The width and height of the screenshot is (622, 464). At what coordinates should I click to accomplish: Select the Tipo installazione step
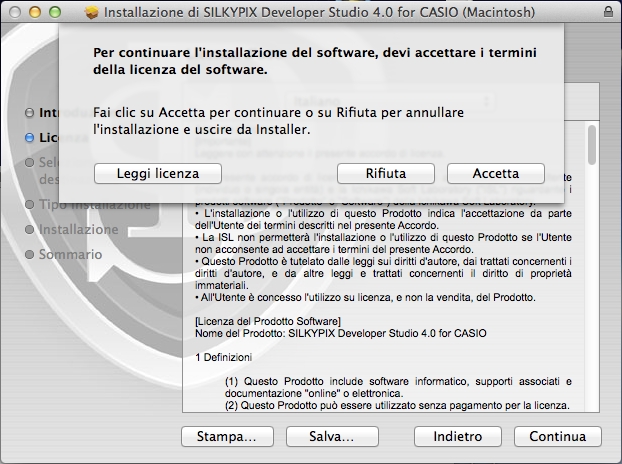pos(94,204)
